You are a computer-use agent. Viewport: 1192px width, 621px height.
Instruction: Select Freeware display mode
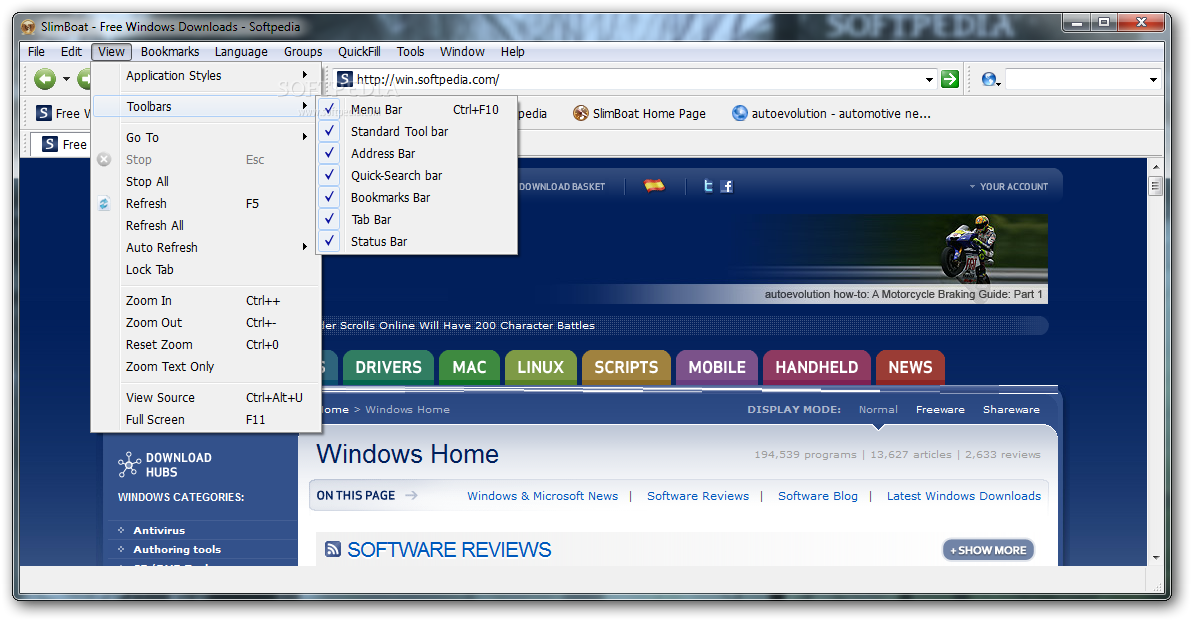click(x=940, y=409)
